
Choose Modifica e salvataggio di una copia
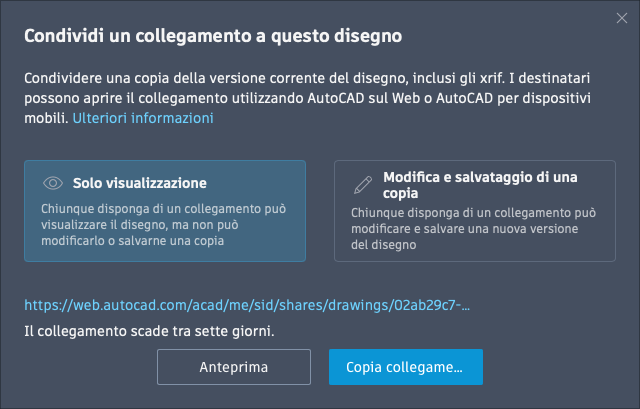pos(475,211)
